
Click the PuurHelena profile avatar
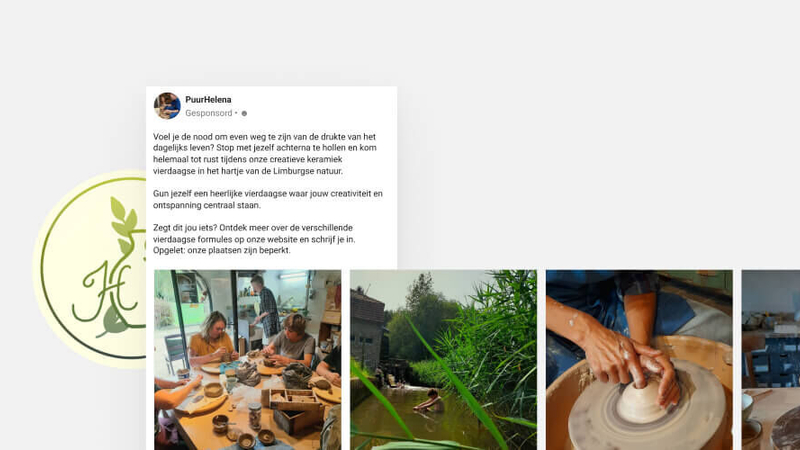pyautogui.click(x=167, y=106)
